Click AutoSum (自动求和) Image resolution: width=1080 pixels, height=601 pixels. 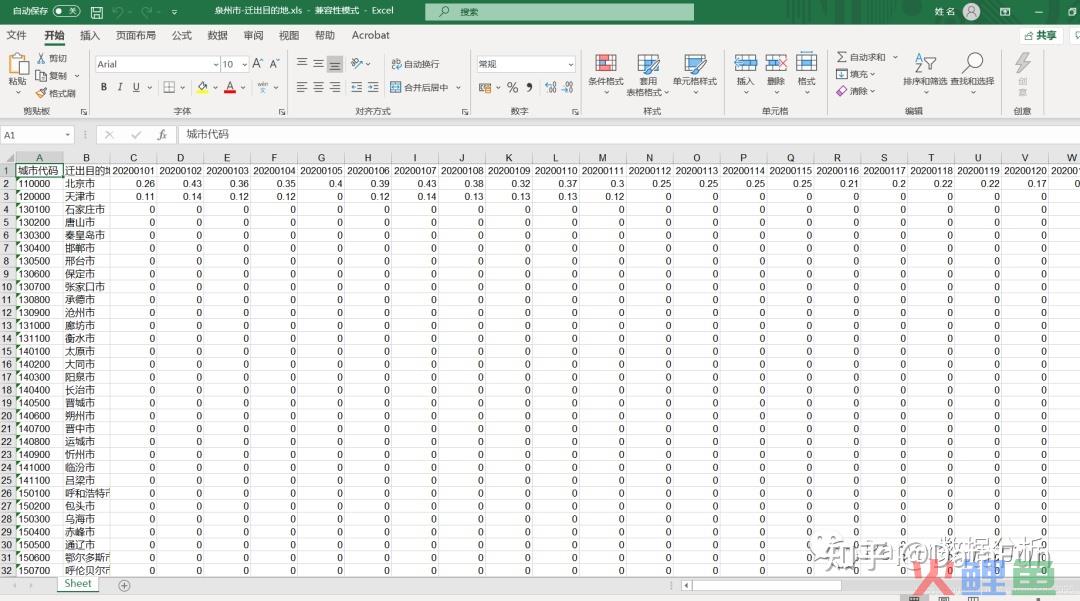[x=861, y=57]
